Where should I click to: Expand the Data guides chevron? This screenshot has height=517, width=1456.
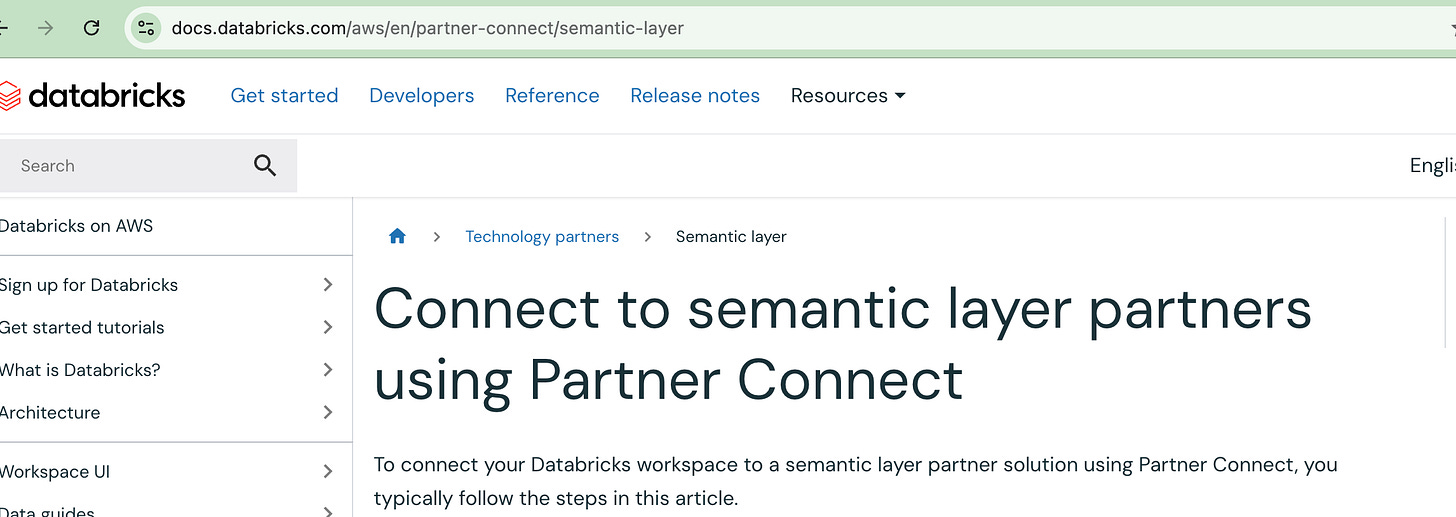(x=328, y=512)
